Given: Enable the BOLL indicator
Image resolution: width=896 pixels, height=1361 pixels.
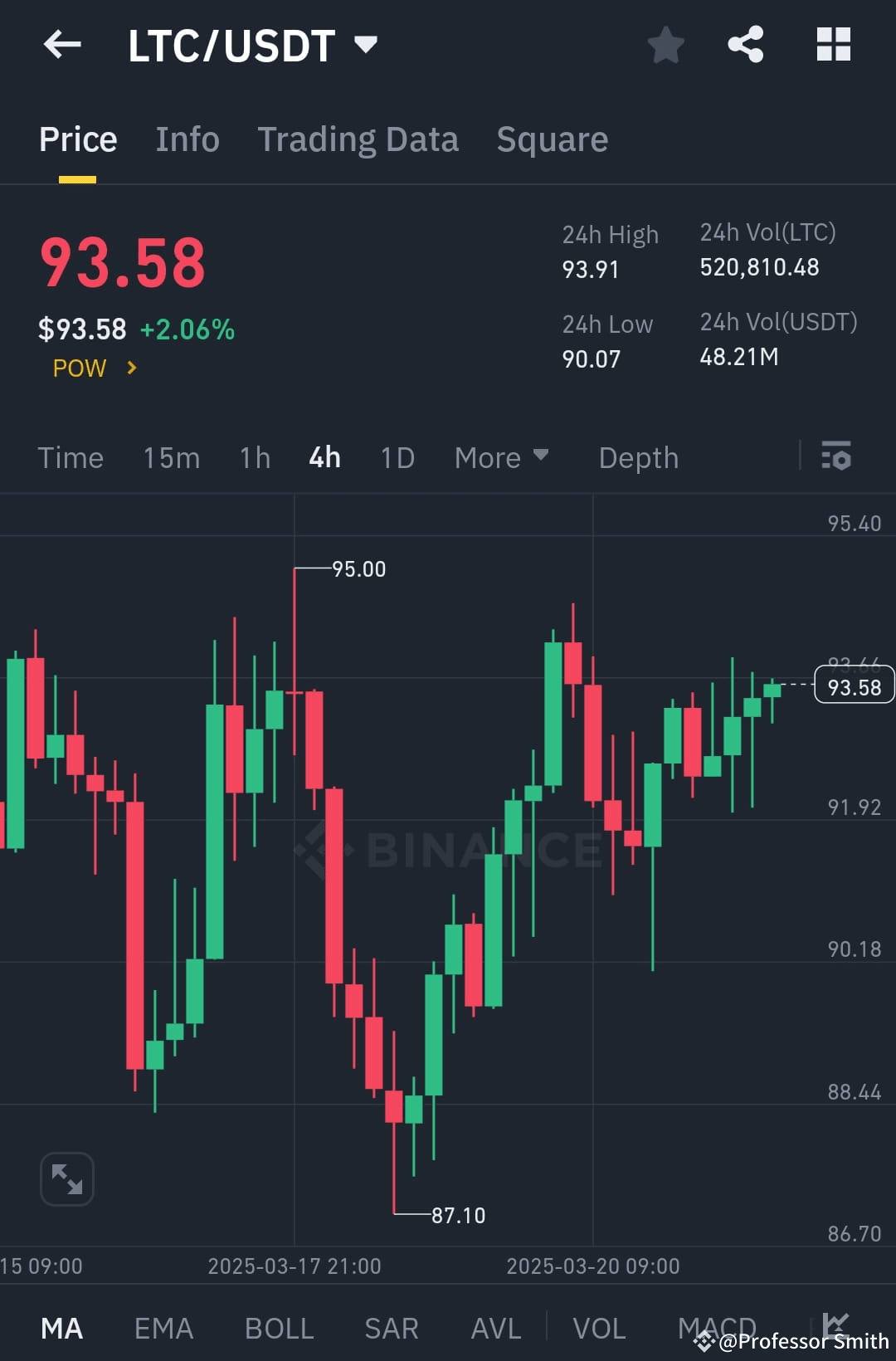Looking at the screenshot, I should [x=279, y=1328].
